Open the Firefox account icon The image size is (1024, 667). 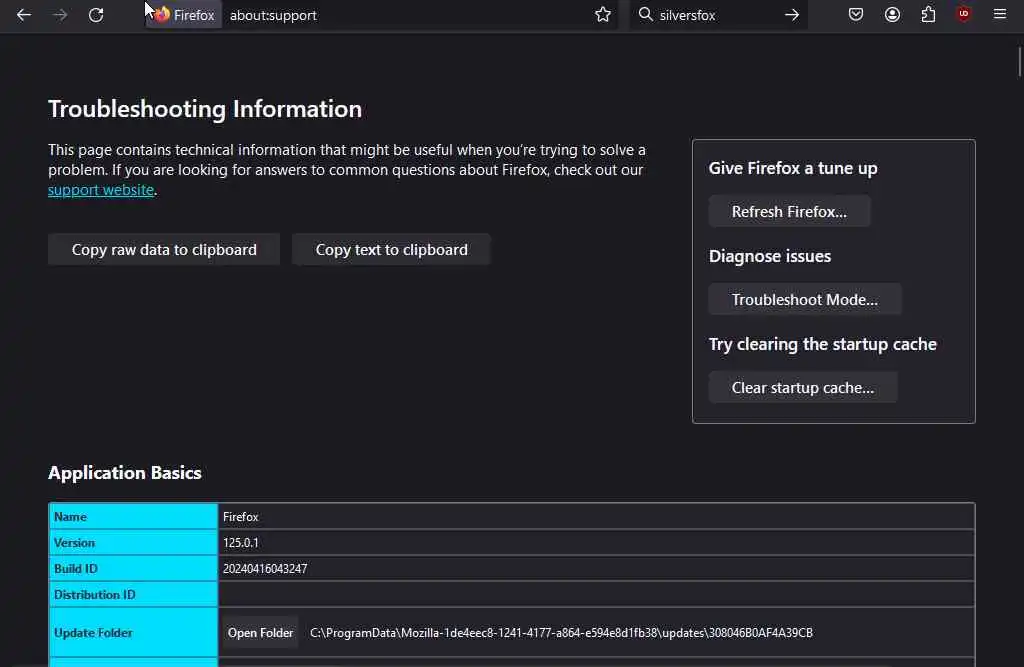tap(892, 14)
